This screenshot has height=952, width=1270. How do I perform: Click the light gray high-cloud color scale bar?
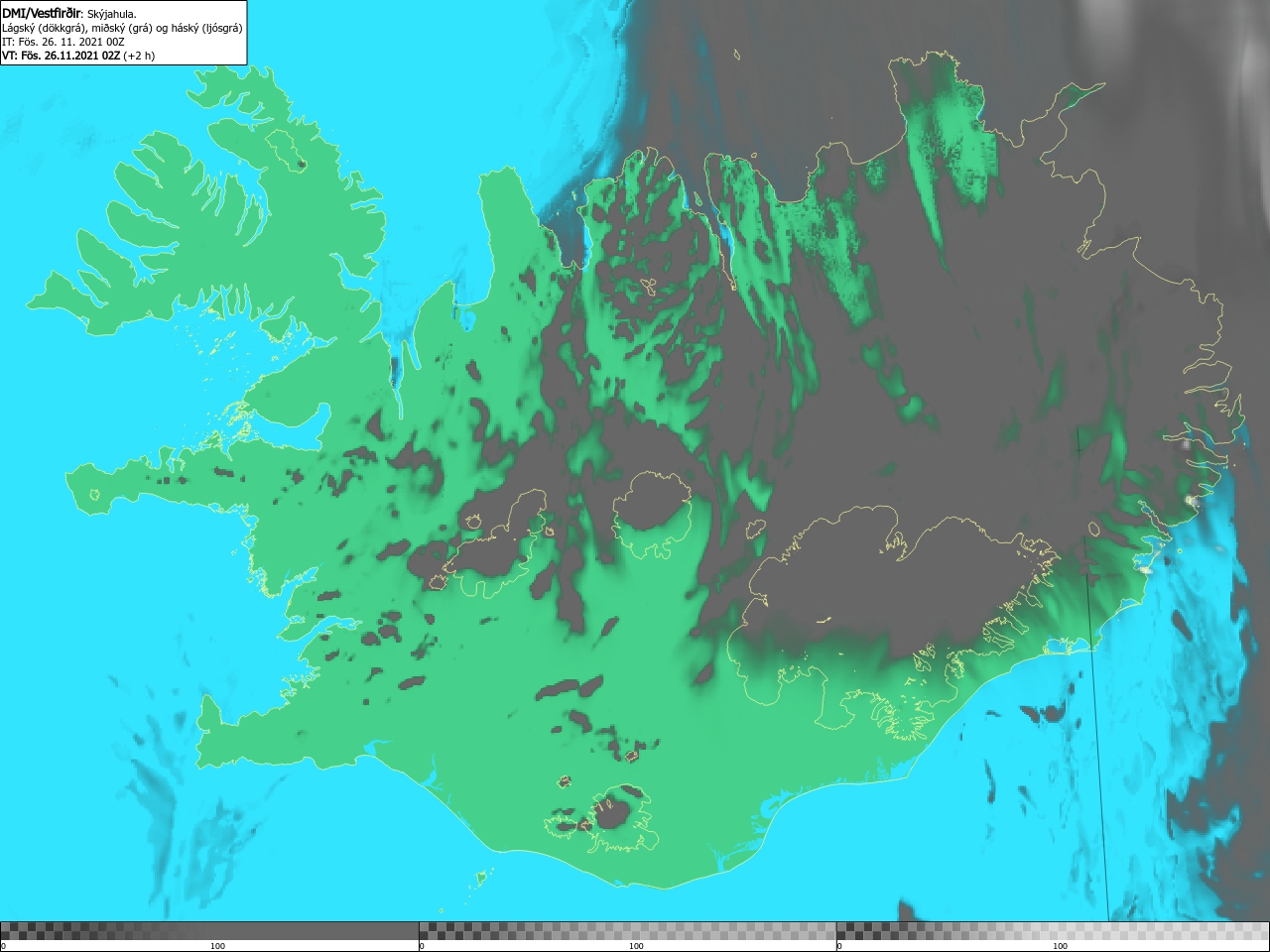click(1053, 930)
